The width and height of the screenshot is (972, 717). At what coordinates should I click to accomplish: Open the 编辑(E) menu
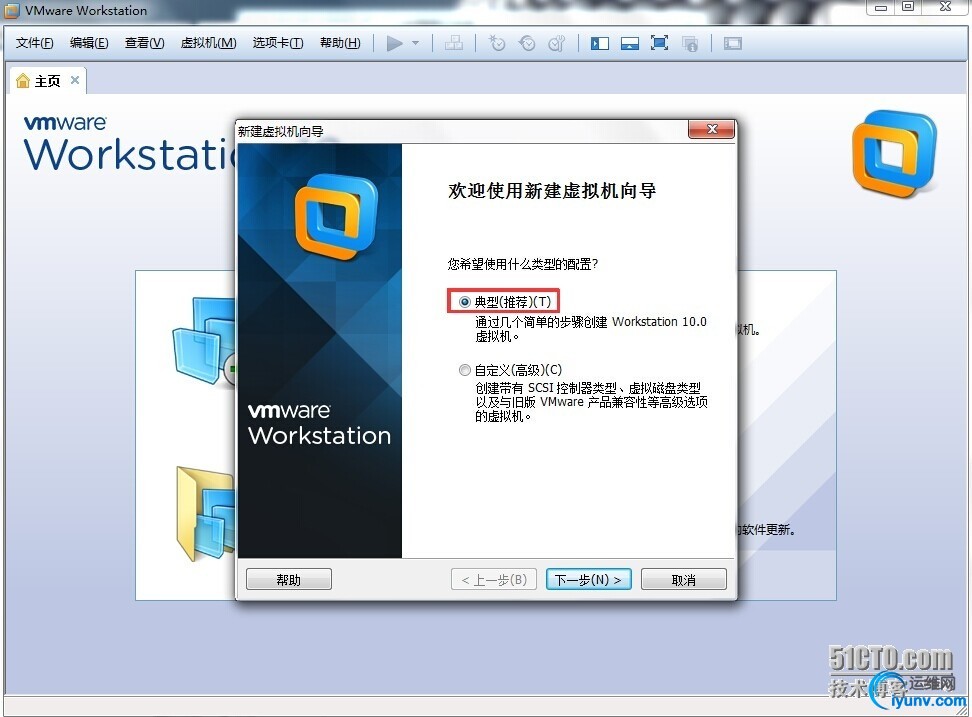click(x=89, y=43)
